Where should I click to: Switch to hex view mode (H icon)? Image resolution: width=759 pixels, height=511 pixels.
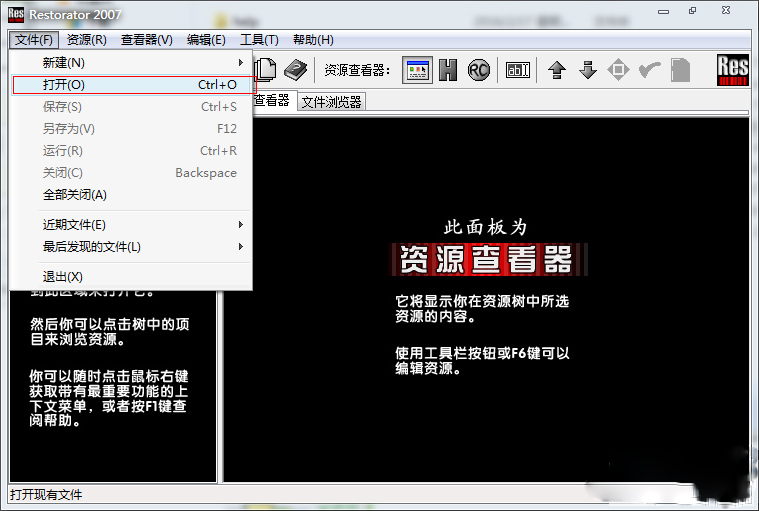coord(448,70)
